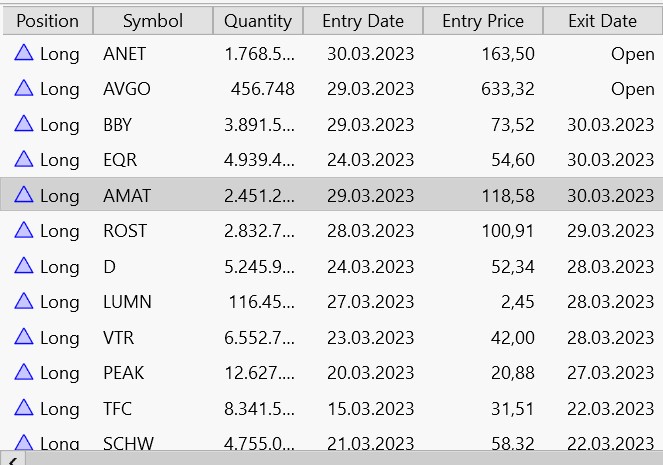Image resolution: width=663 pixels, height=465 pixels.
Task: Sort trades by Entry Date header
Action: tap(363, 21)
